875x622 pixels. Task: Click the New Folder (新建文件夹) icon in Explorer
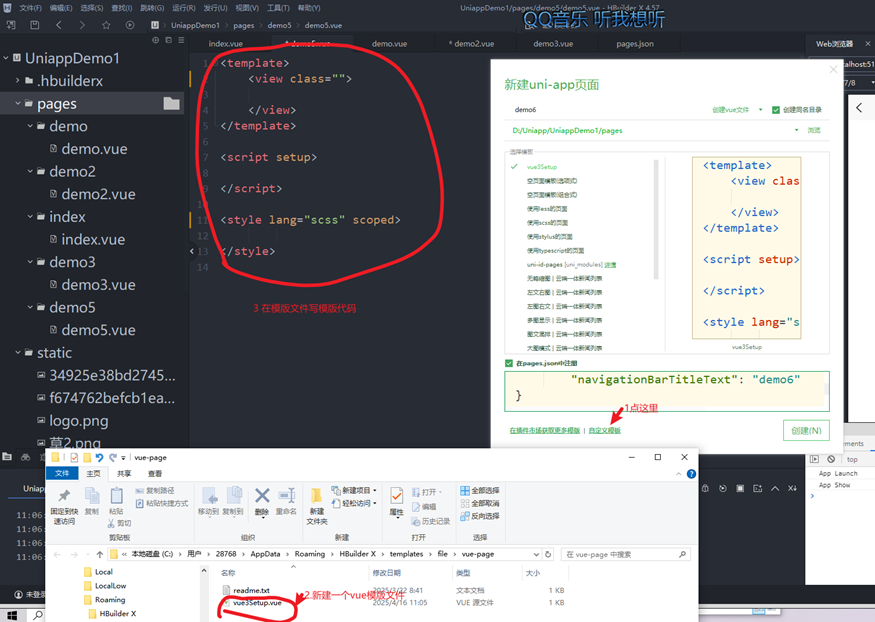(x=316, y=496)
